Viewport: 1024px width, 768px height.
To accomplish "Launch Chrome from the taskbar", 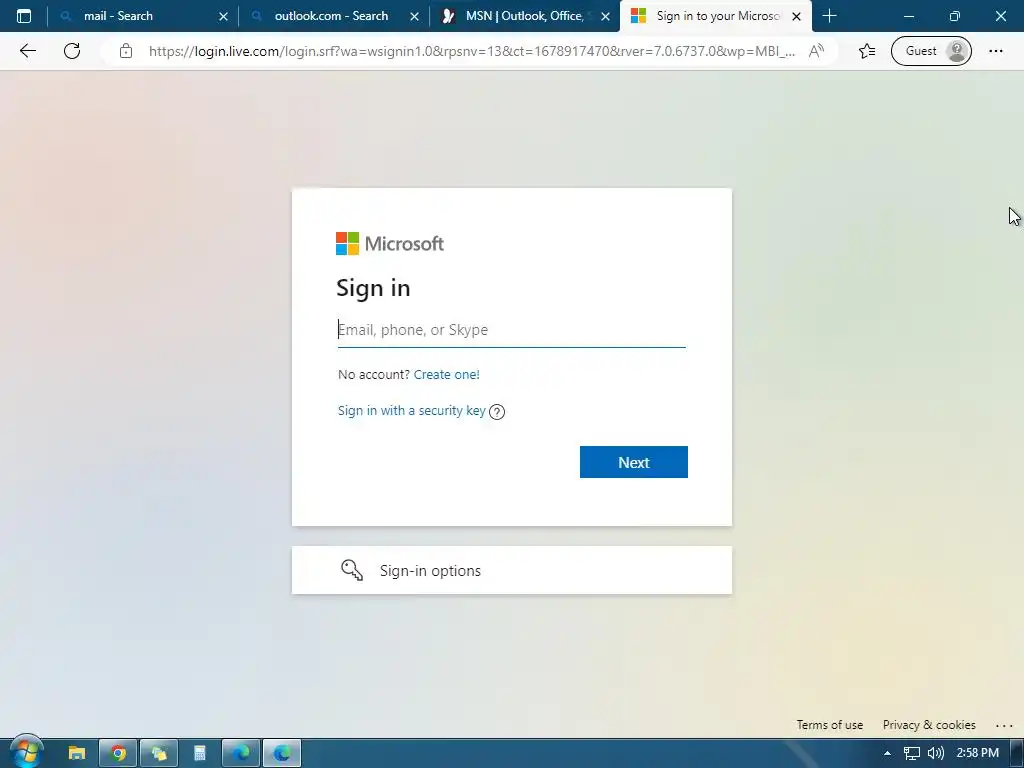I will click(118, 753).
